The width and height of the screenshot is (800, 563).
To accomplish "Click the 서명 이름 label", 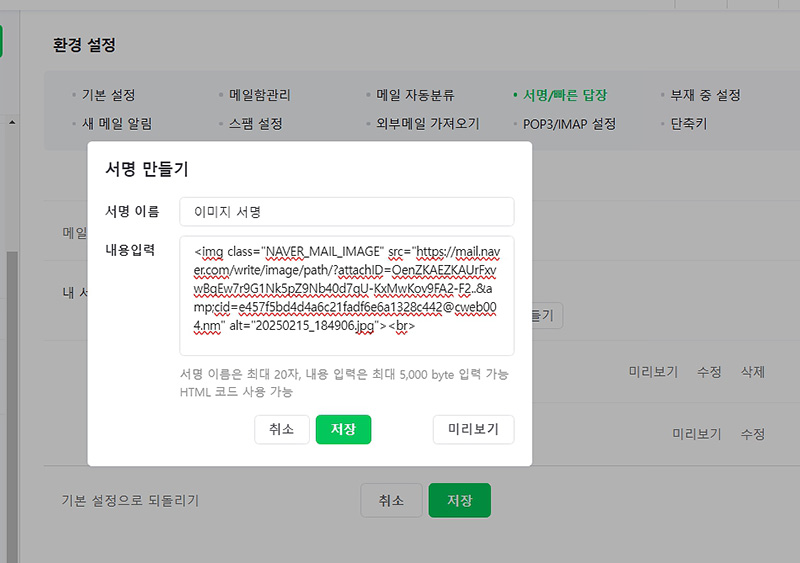I will (x=132, y=211).
